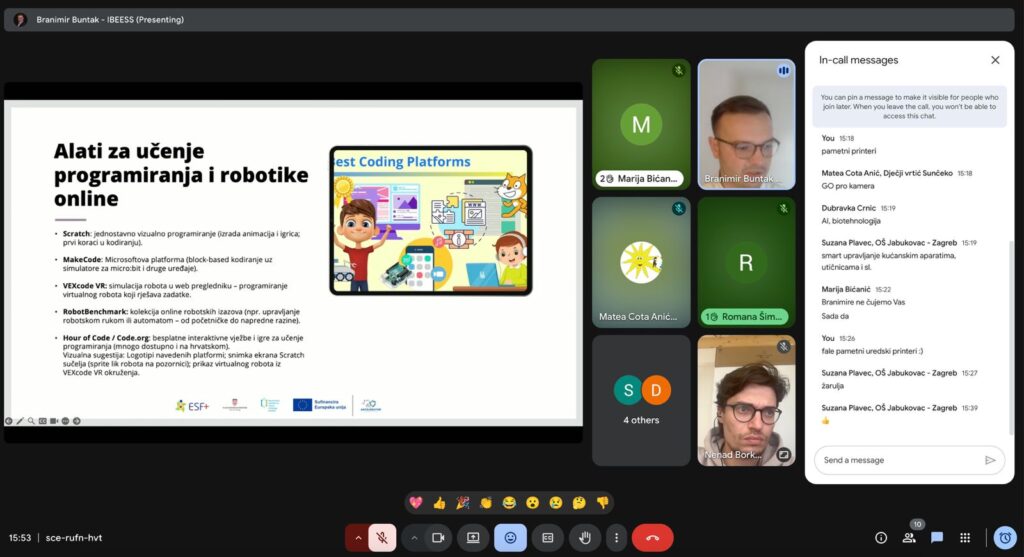
Task: Expand audio settings arrow beside microphone
Action: pos(357,538)
